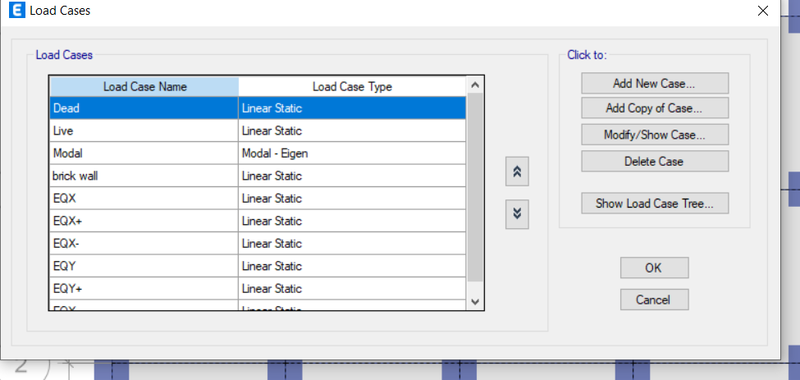Sort by the Load Case Name column header
800x380 pixels.
pyautogui.click(x=144, y=86)
